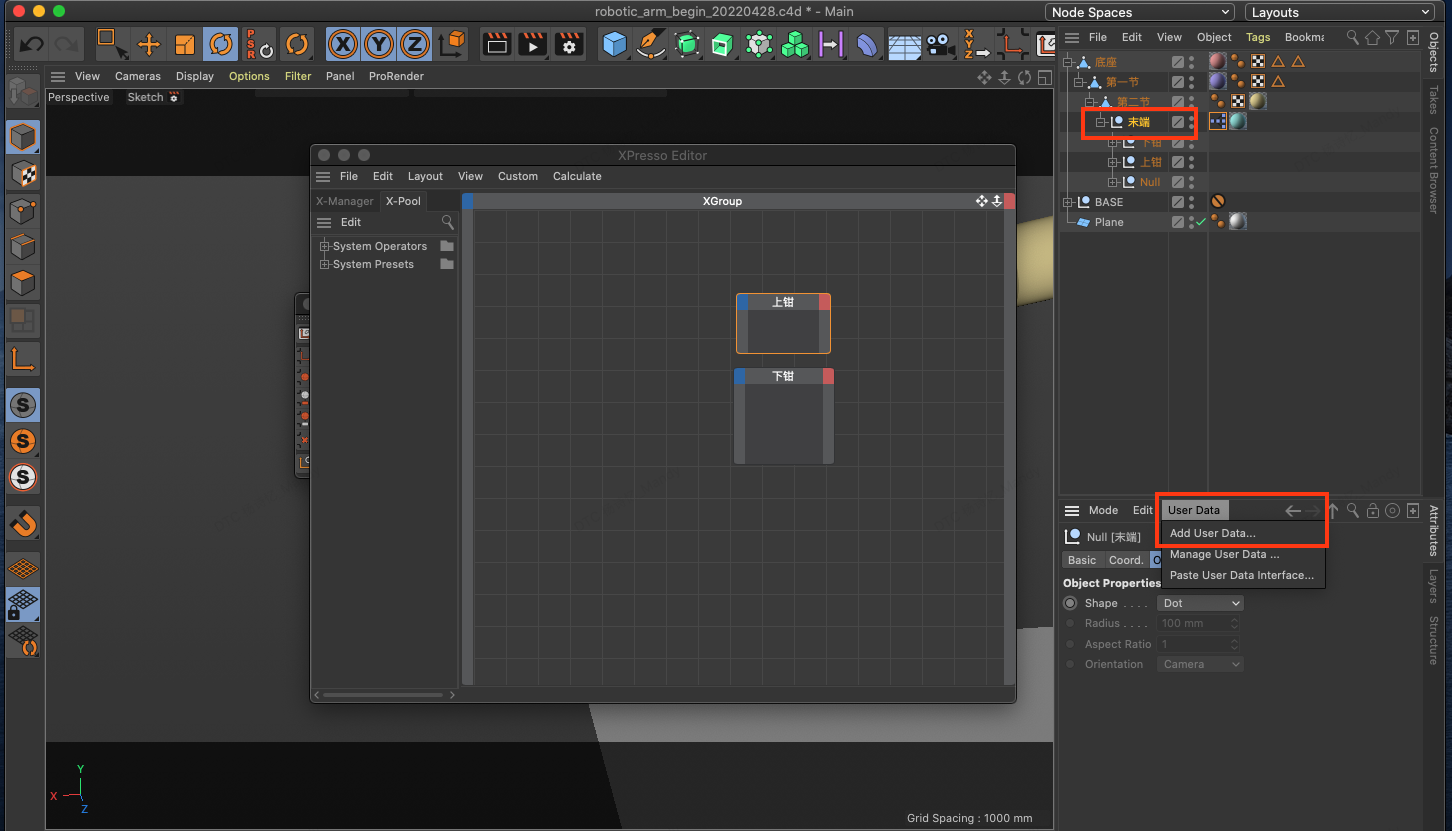Click the Model mode cube in left palette
The height and width of the screenshot is (831, 1452).
coord(23,137)
